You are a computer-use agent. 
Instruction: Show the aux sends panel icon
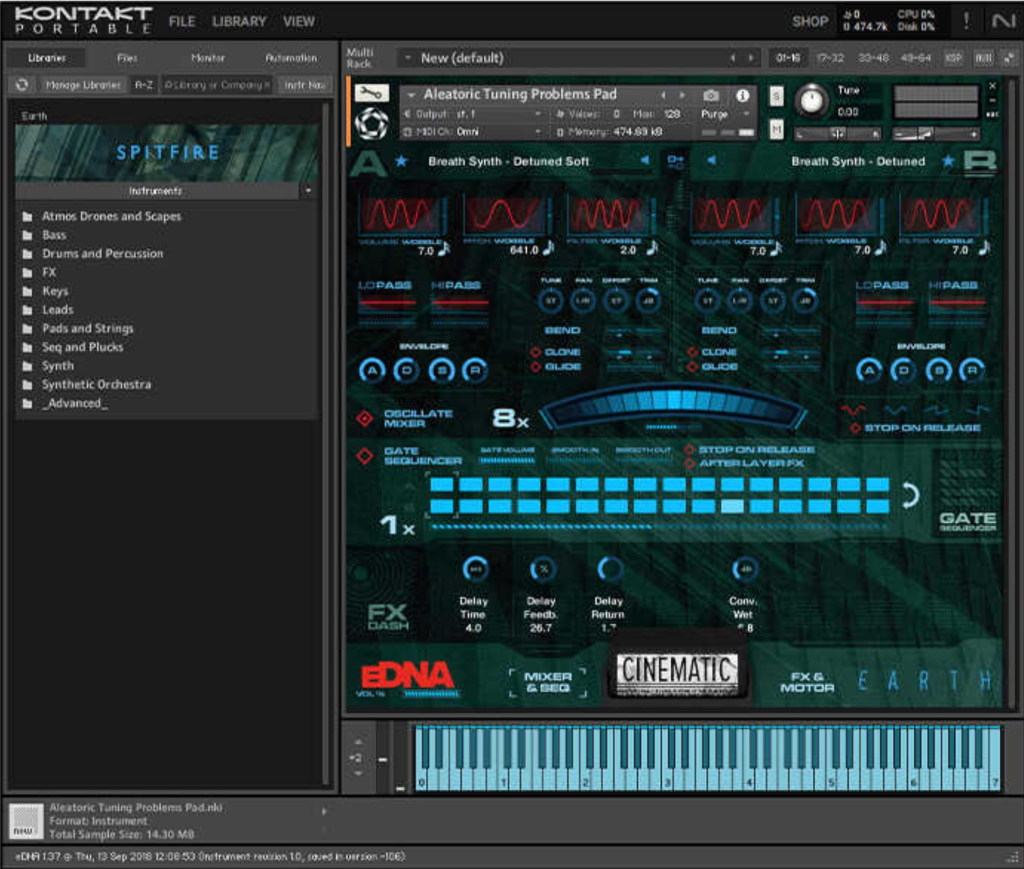click(983, 58)
